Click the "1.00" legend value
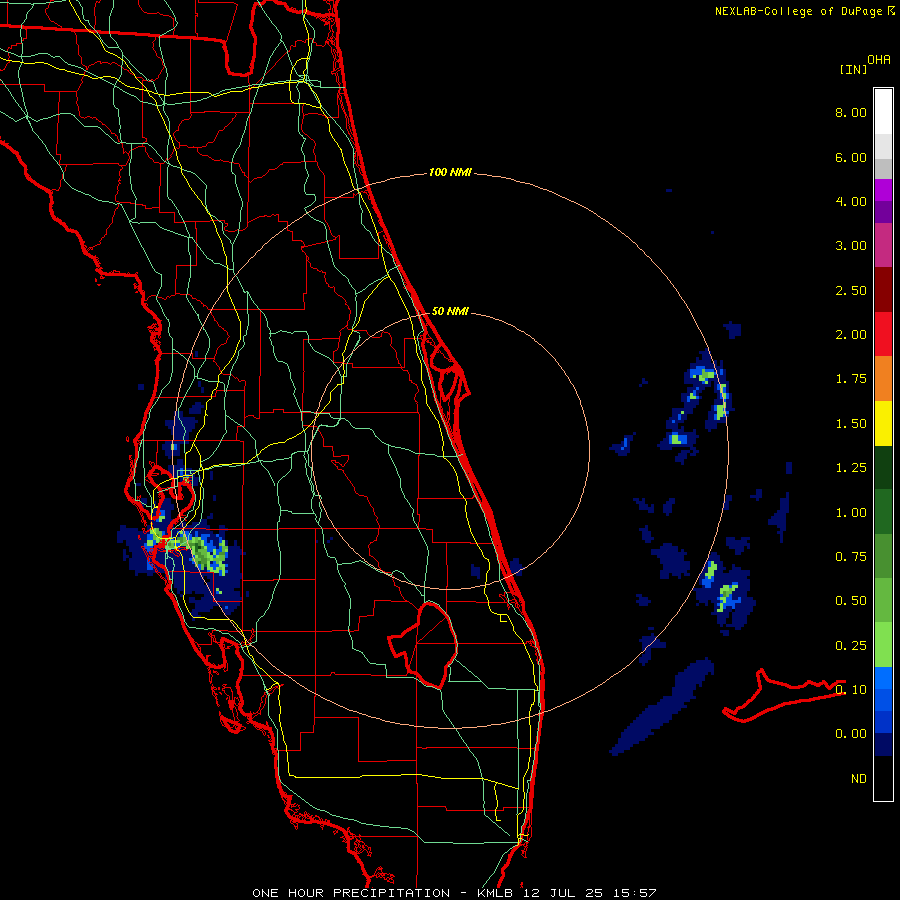 851,513
